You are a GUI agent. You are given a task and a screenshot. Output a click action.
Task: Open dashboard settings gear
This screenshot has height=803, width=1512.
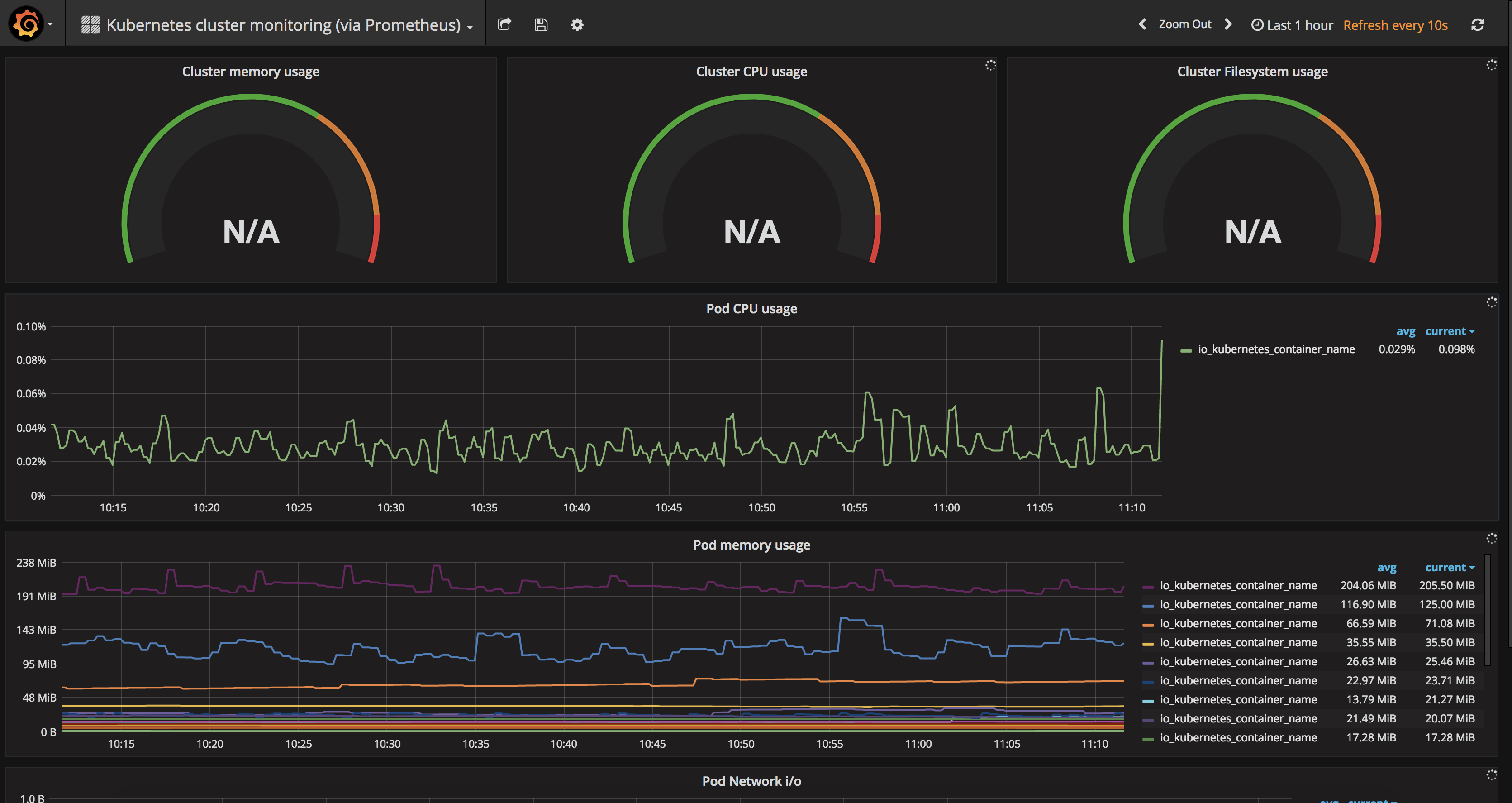(577, 25)
